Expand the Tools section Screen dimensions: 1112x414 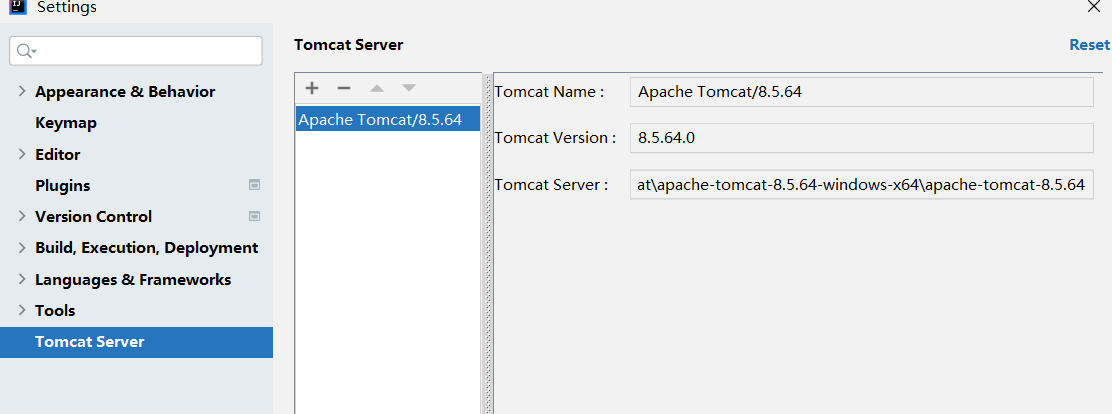(x=21, y=310)
